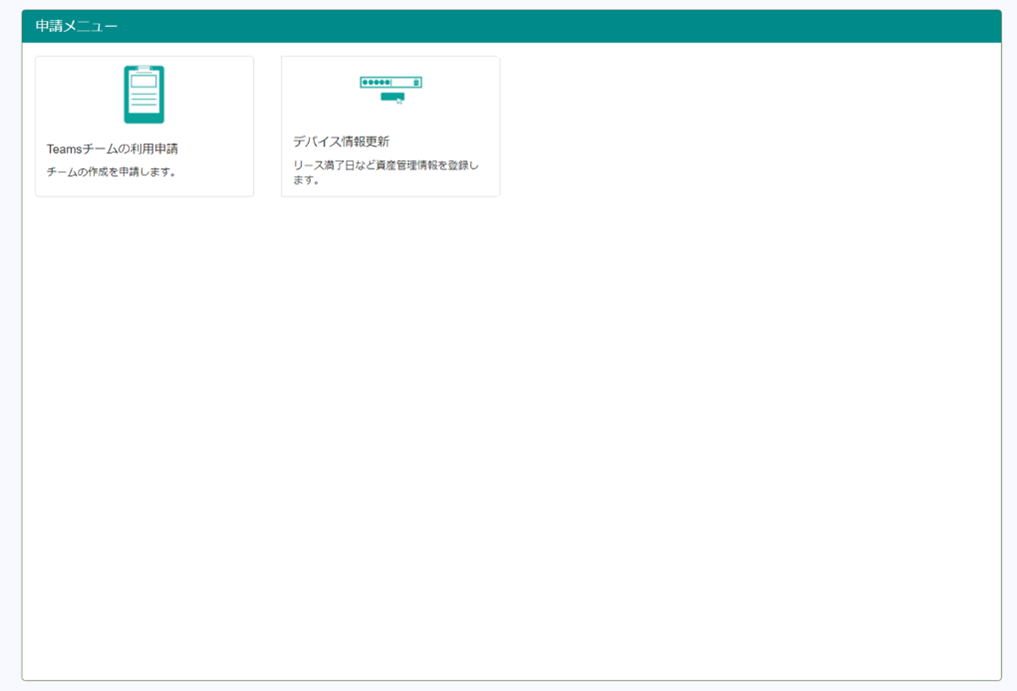Select the device information update card
This screenshot has width=1017, height=691.
(389, 125)
